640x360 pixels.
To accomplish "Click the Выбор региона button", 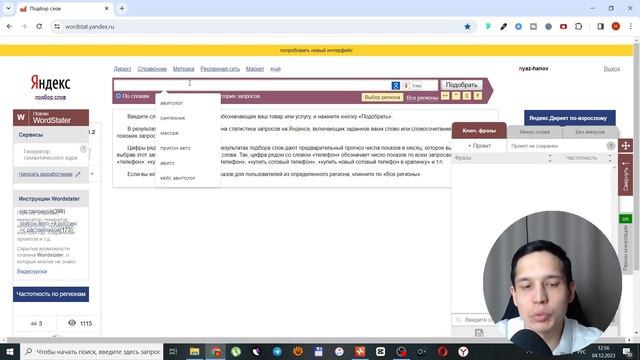I will point(382,97).
